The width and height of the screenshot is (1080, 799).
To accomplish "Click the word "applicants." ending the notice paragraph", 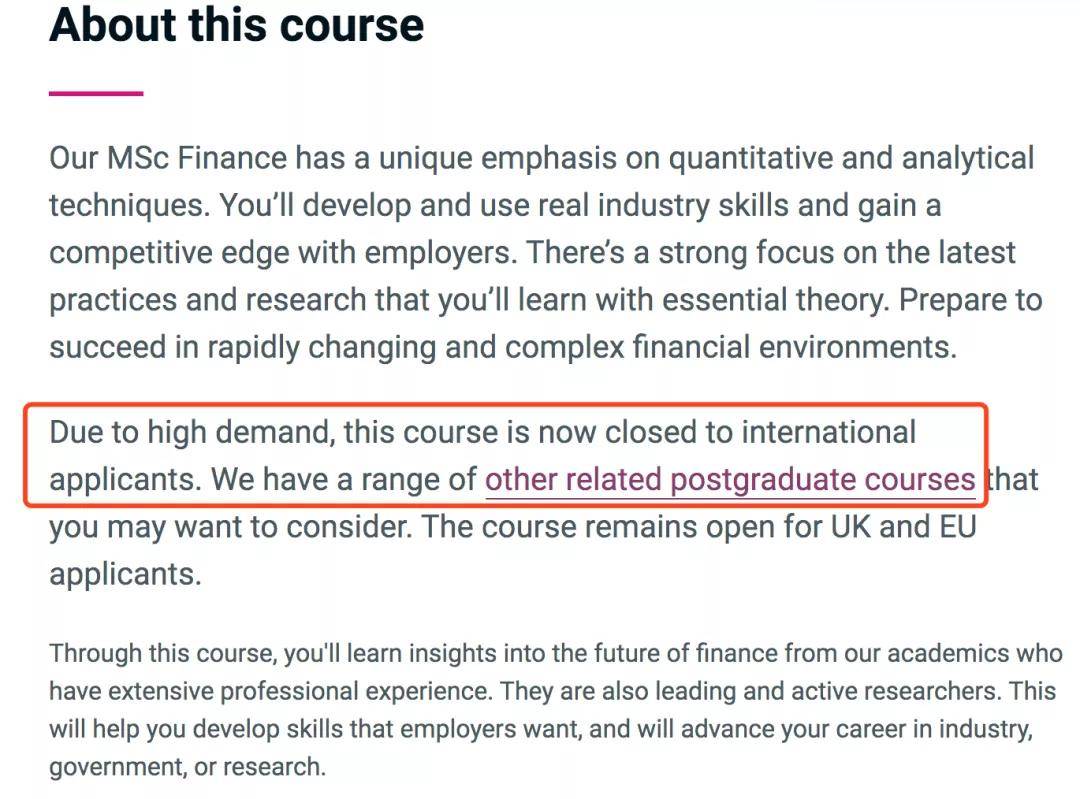I will pyautogui.click(x=125, y=574).
